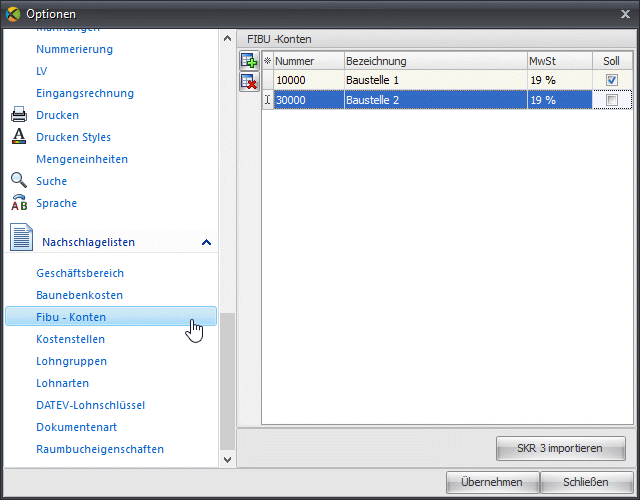The width and height of the screenshot is (640, 500).
Task: Click the row indicator of the 30000 row
Action: point(267,100)
